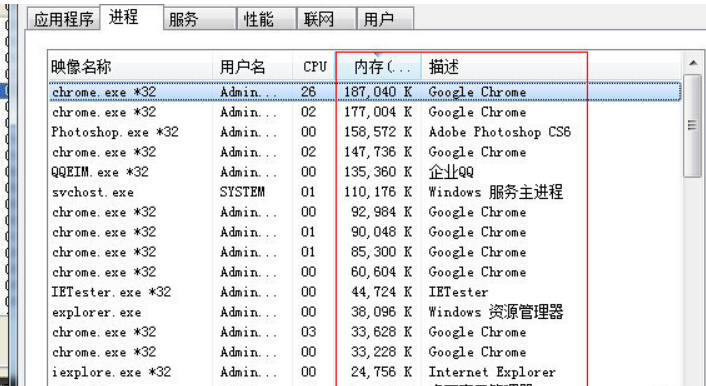Open the 服务 tab

199,19
